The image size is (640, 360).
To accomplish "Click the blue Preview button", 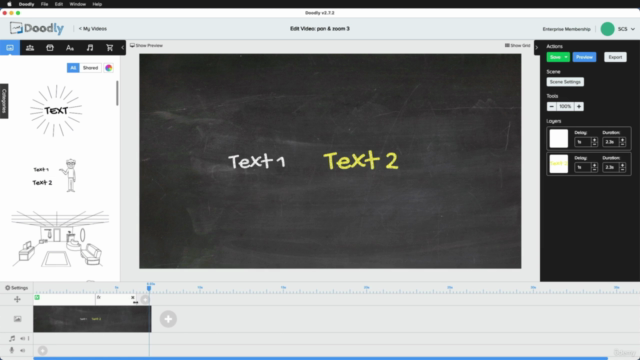I will pyautogui.click(x=584, y=57).
